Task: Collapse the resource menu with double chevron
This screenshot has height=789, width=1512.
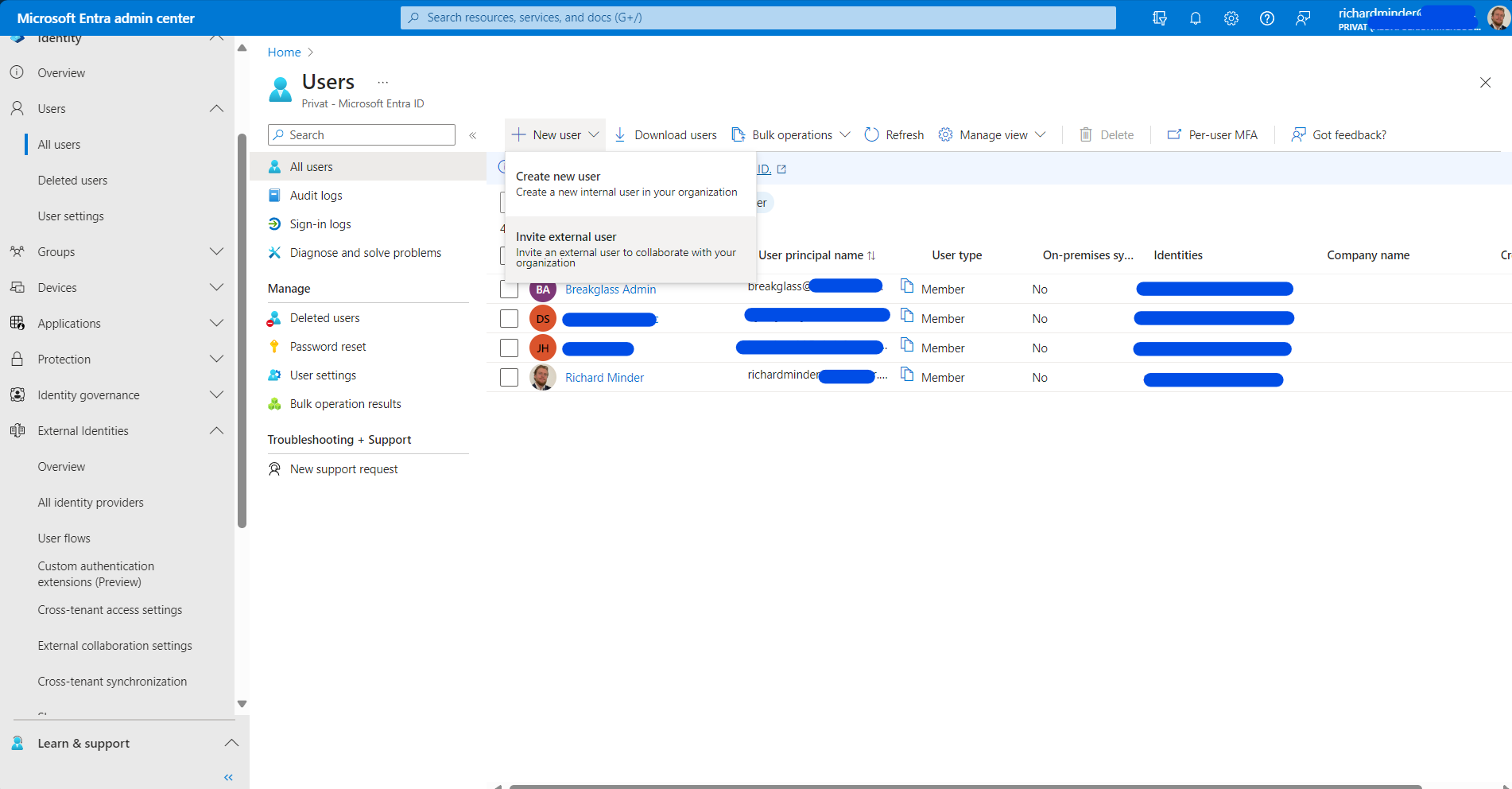Action: [473, 135]
